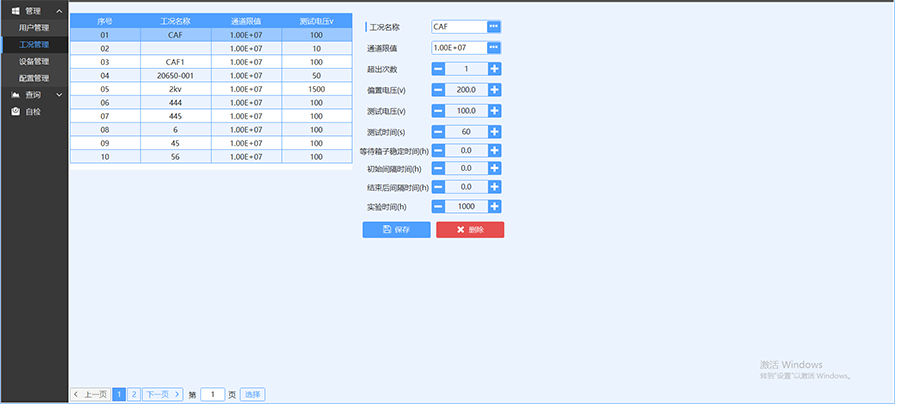Increase 等待箱子稳定时间(h) with plus button

click(495, 150)
